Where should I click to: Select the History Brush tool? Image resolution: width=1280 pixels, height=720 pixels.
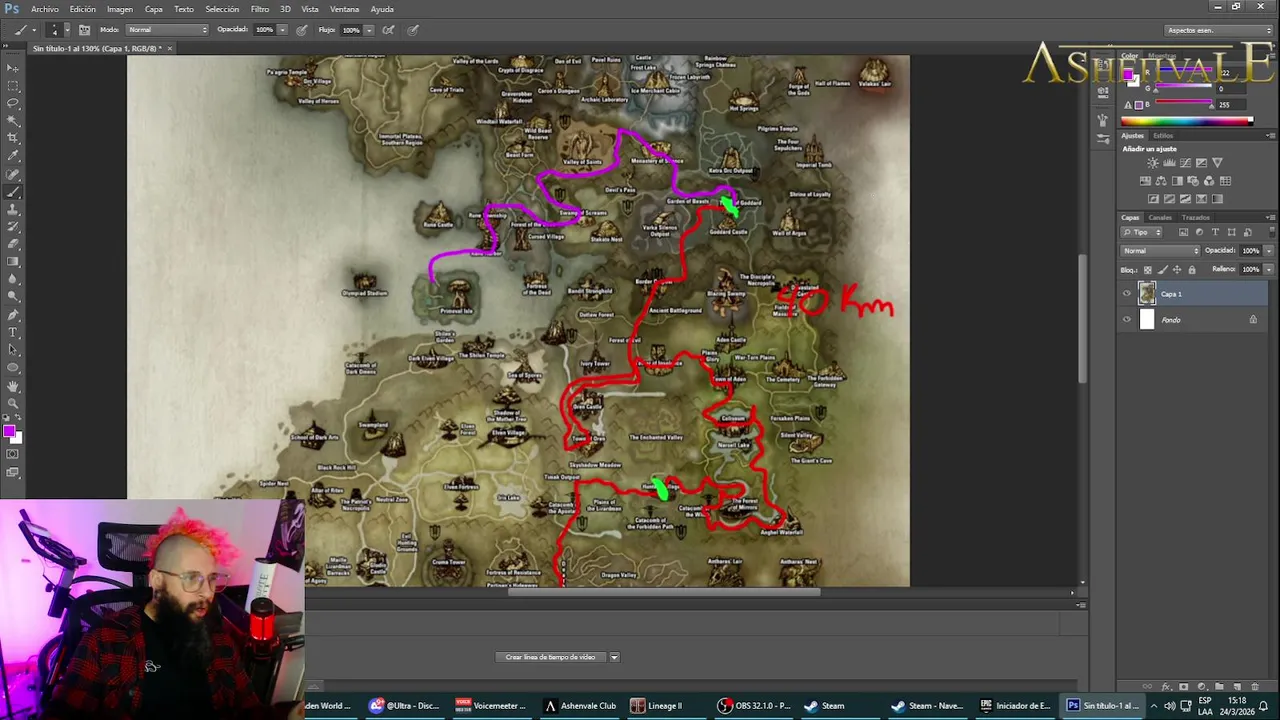click(x=13, y=226)
